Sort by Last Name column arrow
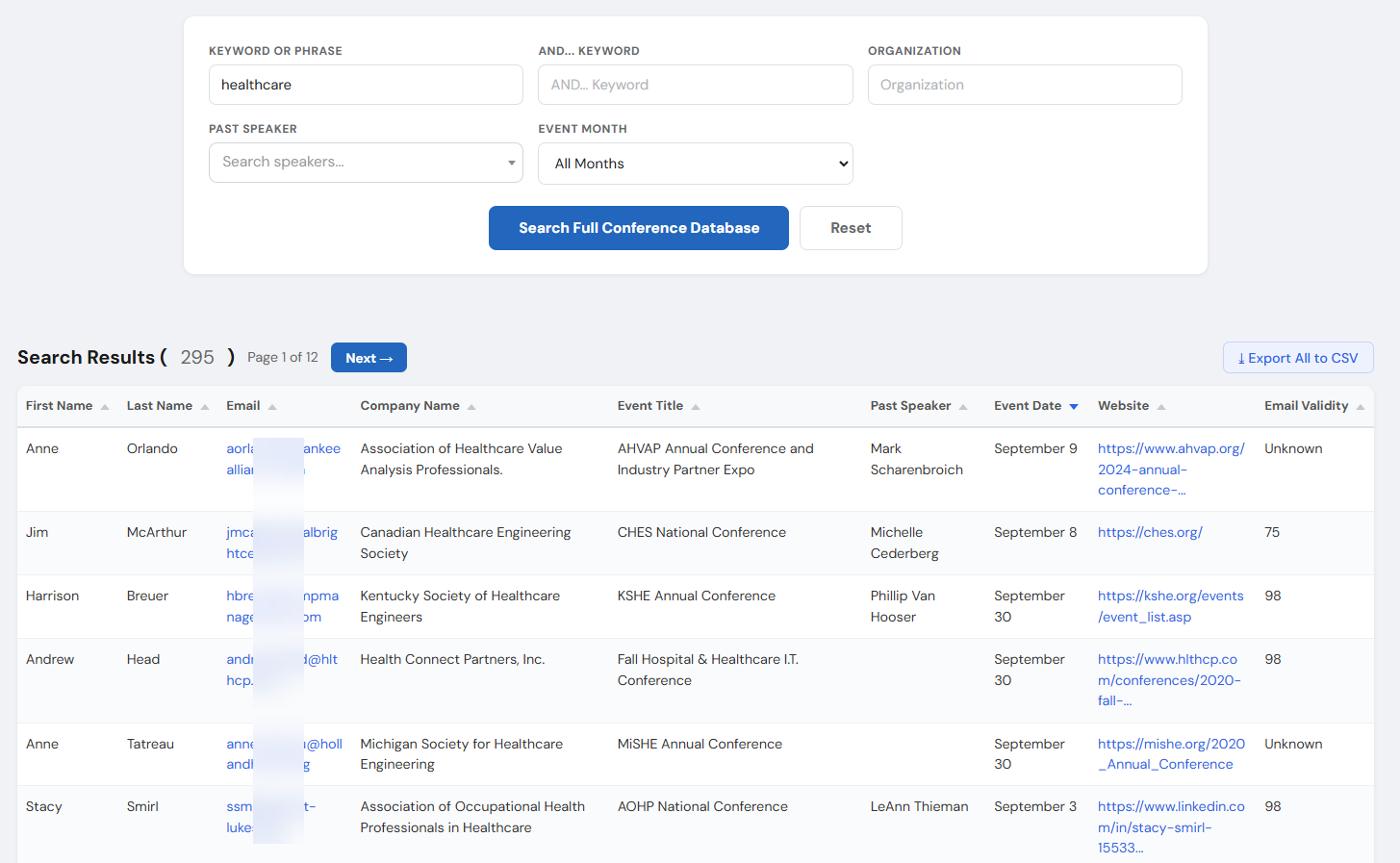The width and height of the screenshot is (1400, 863). [x=205, y=407]
